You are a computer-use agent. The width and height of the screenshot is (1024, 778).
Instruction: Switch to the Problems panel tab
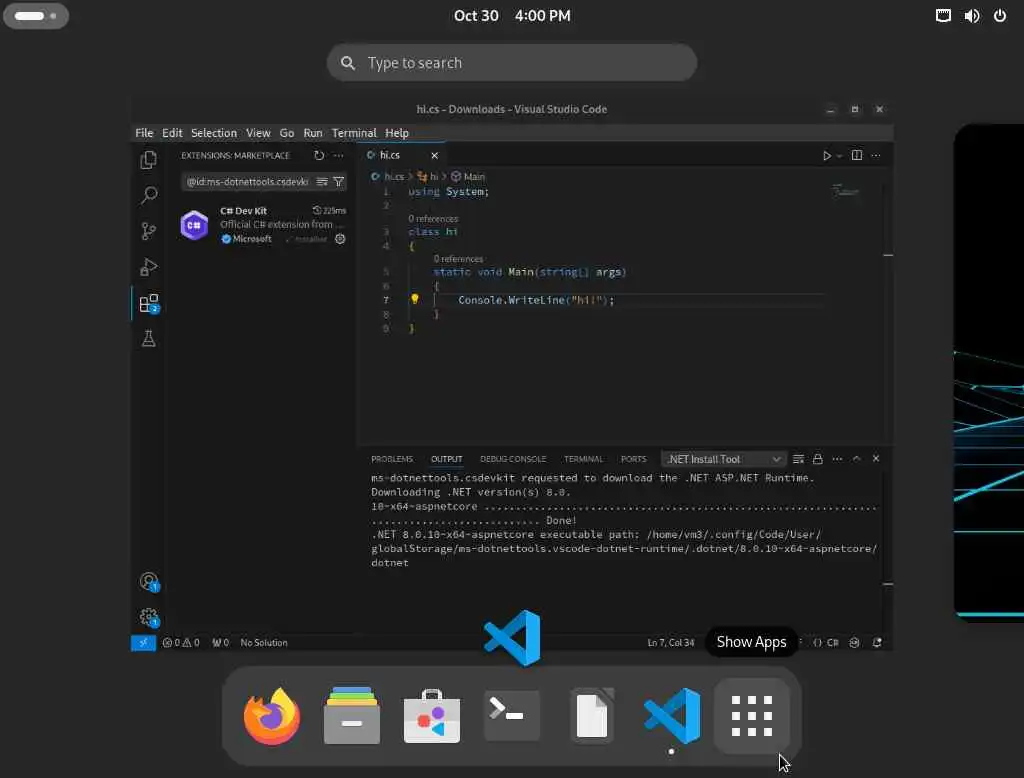pos(392,459)
